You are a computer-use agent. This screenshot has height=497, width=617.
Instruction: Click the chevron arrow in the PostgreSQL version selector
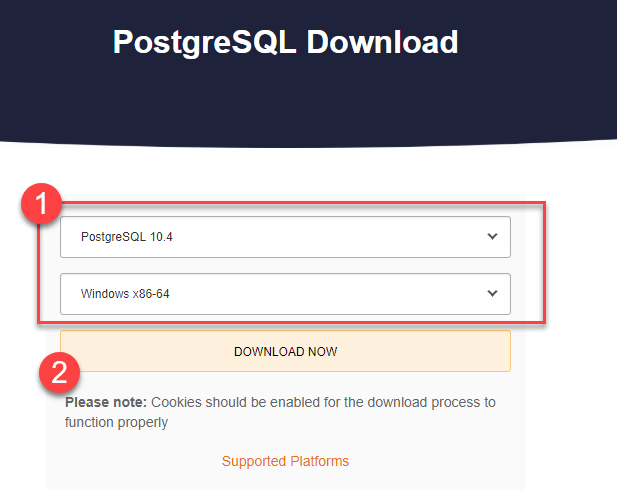tap(491, 237)
